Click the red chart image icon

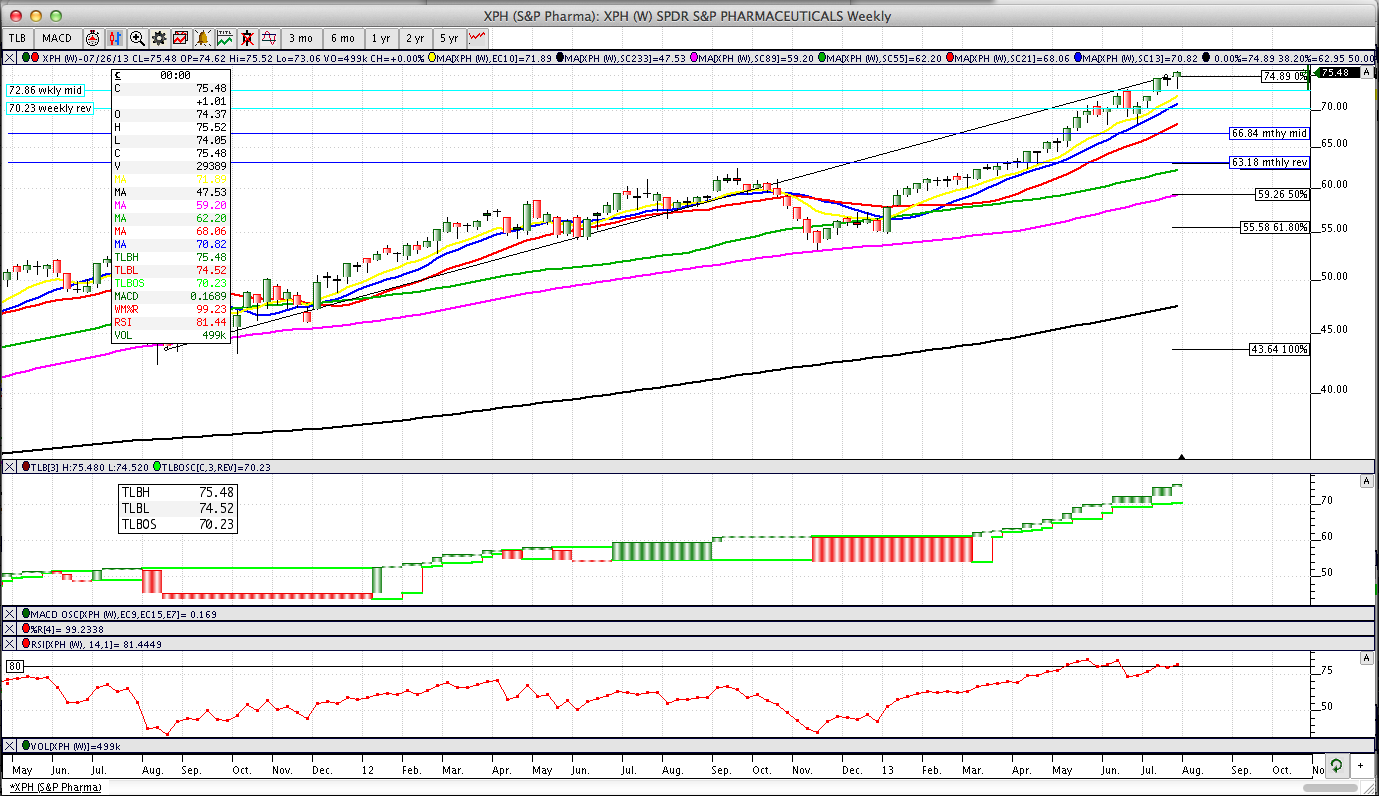pos(181,38)
